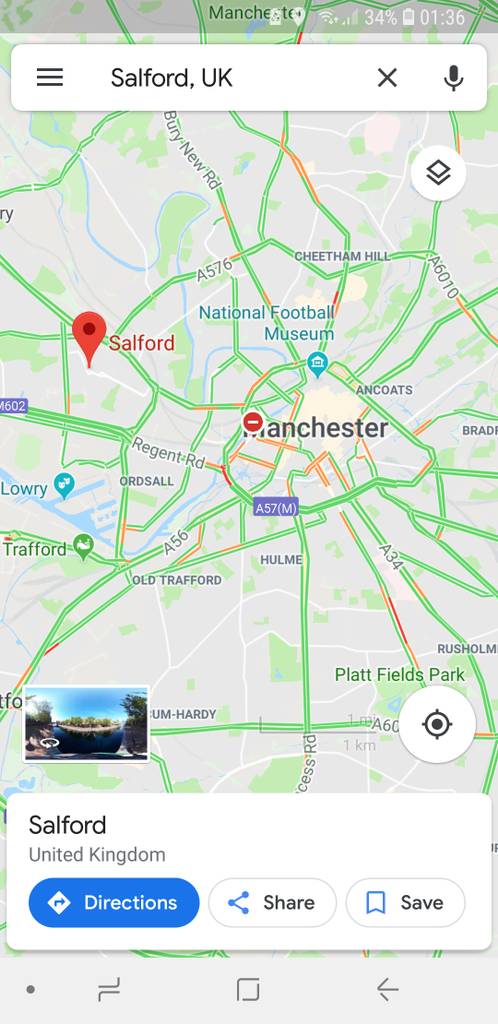Open the hamburger menu in search bar
The height and width of the screenshot is (1024, 498).
click(x=50, y=78)
